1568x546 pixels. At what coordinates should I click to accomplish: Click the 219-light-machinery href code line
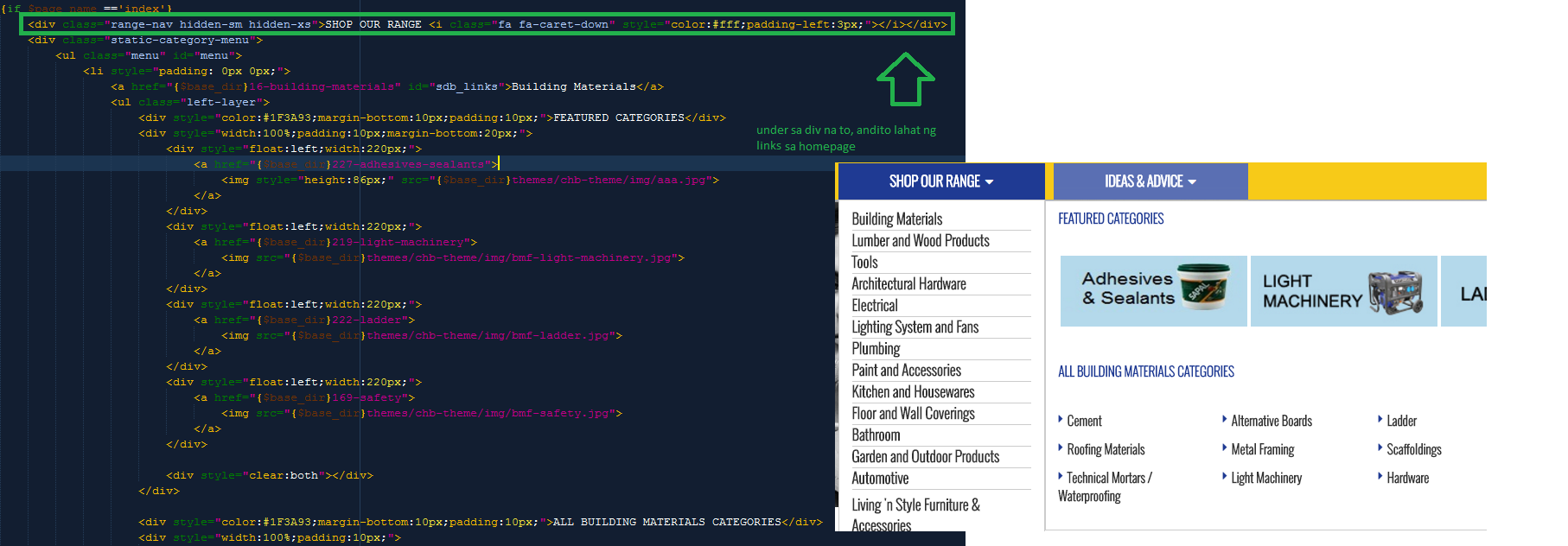coord(335,242)
